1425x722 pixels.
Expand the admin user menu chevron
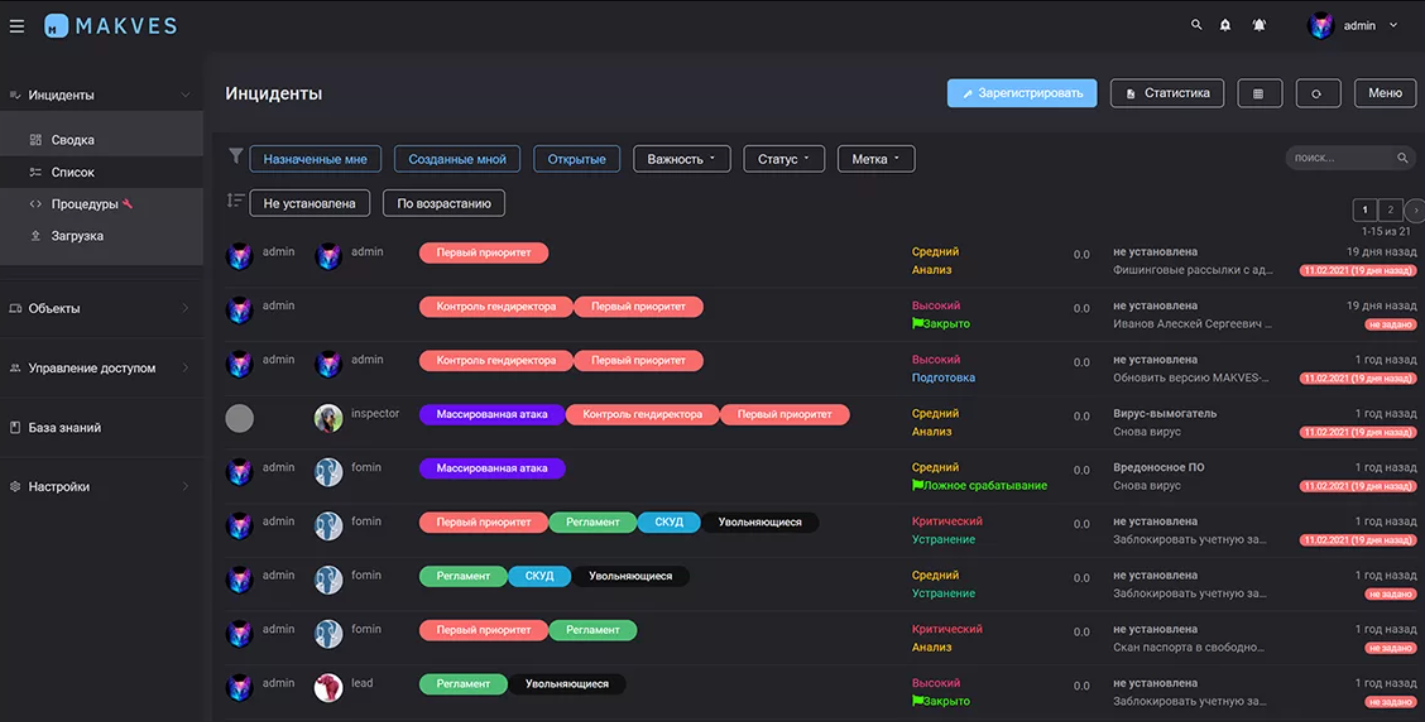click(1393, 26)
